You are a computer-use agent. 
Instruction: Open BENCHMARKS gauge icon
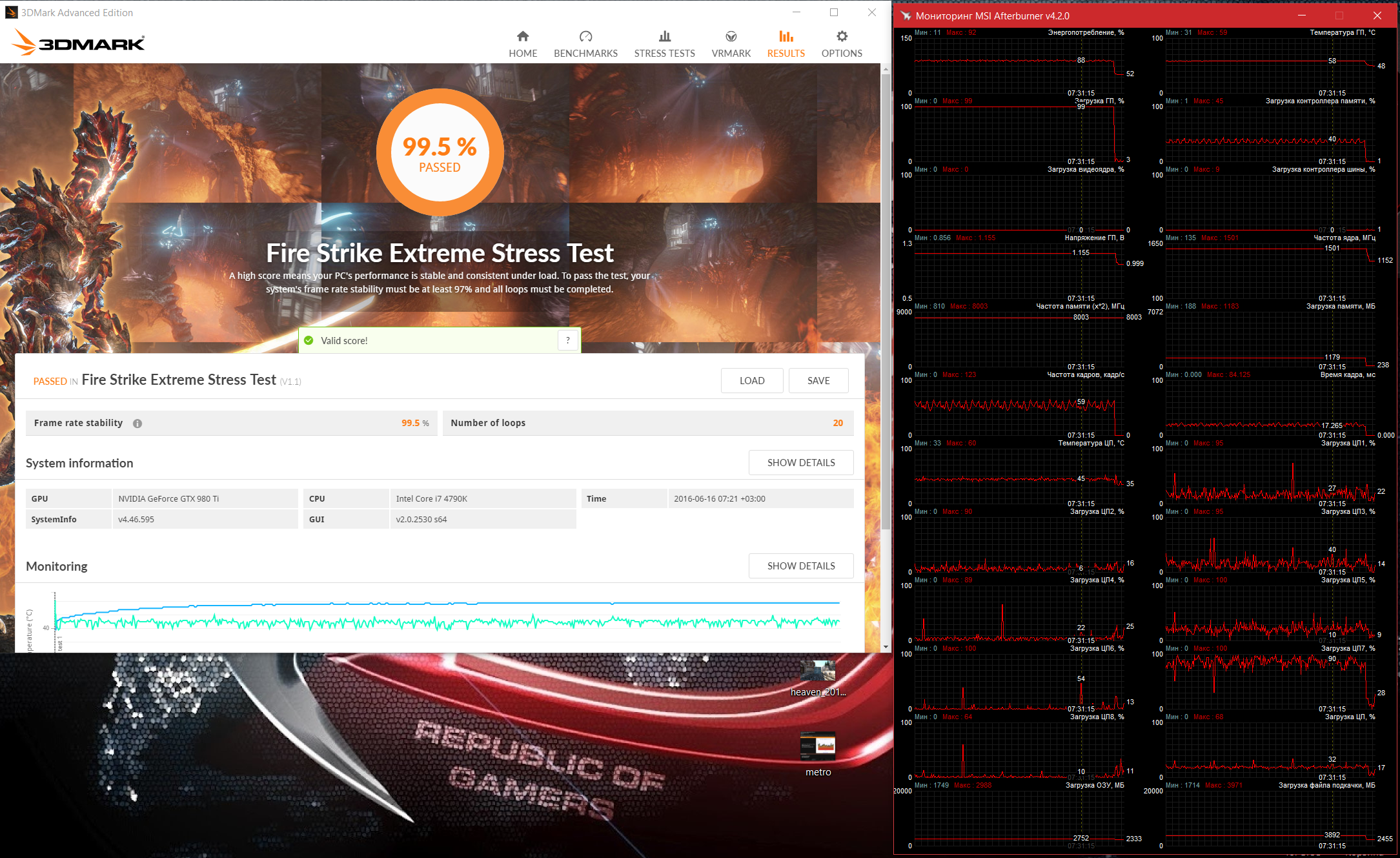coord(585,36)
